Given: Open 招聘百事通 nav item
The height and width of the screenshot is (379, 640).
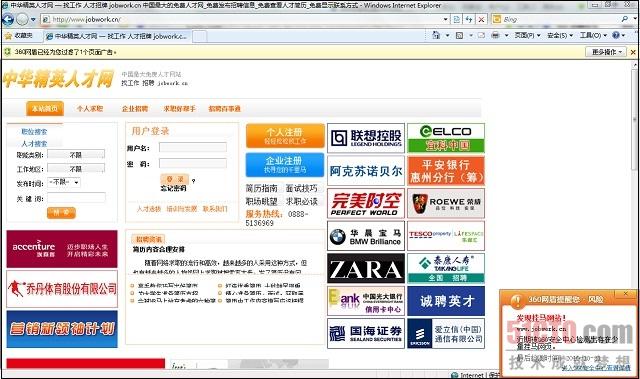Looking at the screenshot, I should (x=224, y=109).
